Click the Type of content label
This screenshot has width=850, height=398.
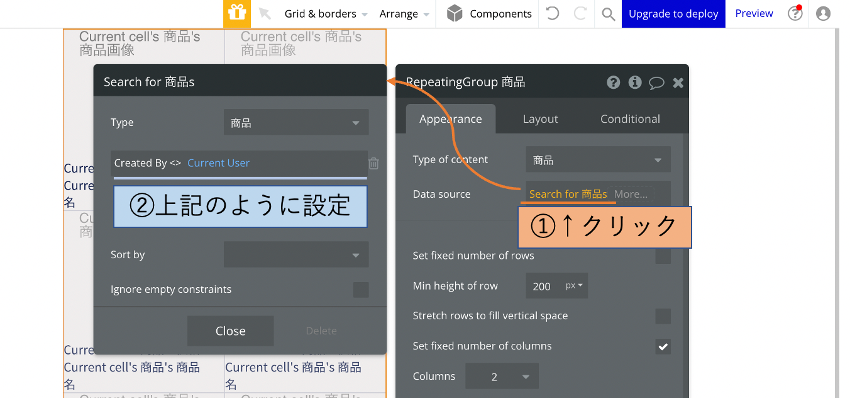pos(450,159)
